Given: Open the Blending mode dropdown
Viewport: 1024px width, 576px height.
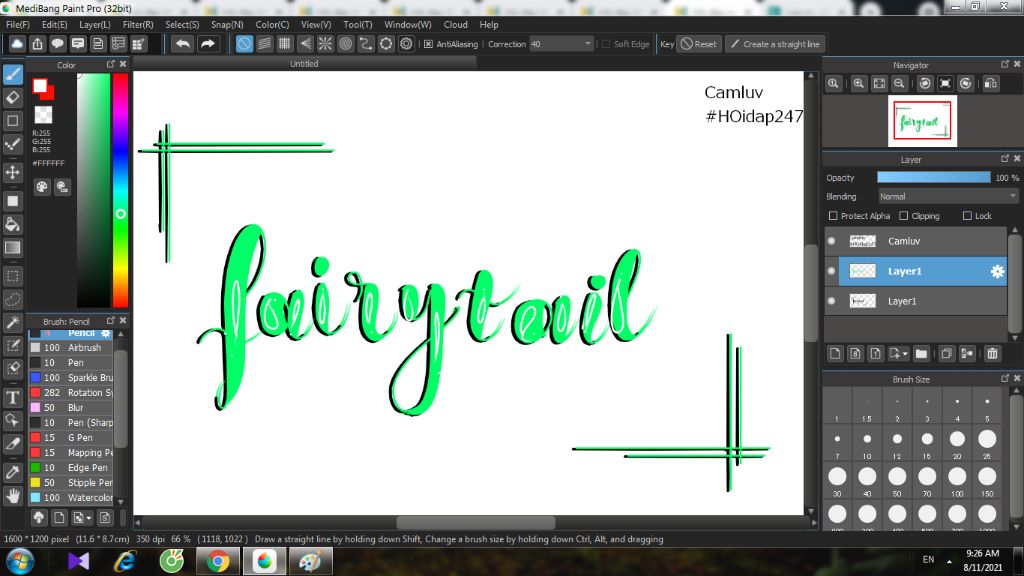Looking at the screenshot, I should 948,197.
